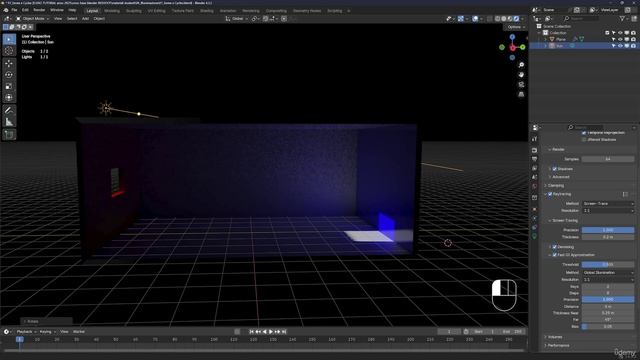Toggle the Denoising checkbox
The height and width of the screenshot is (360, 640).
pos(554,247)
